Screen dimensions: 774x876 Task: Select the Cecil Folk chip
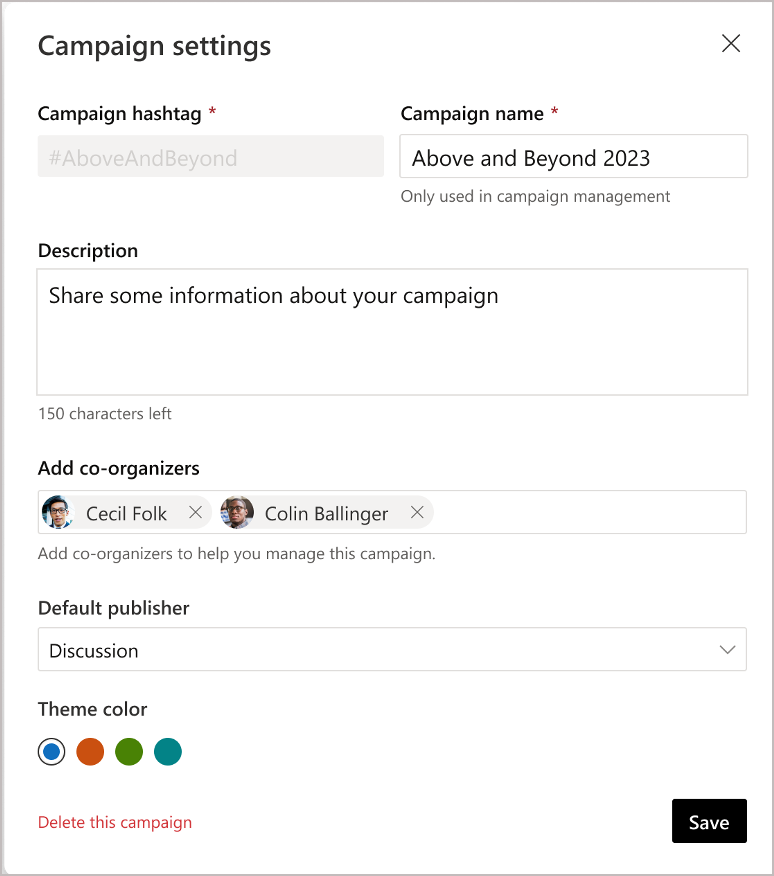128,512
